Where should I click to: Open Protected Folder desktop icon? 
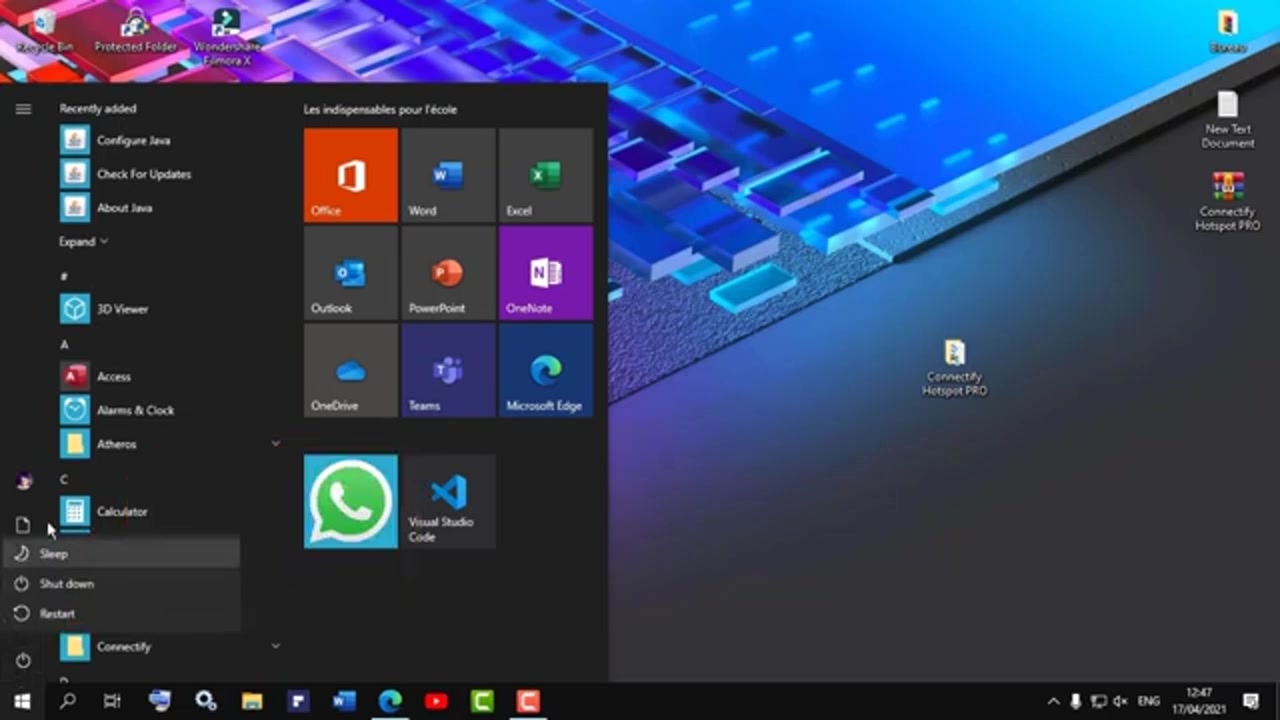[135, 31]
